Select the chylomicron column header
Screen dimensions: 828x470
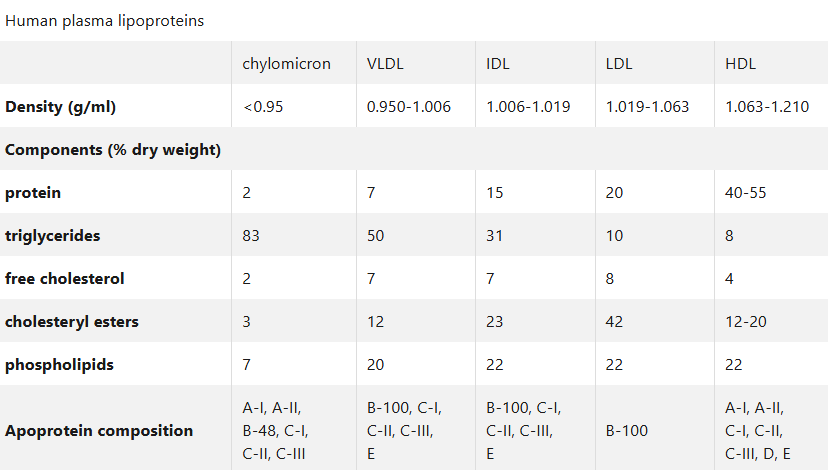click(x=286, y=64)
